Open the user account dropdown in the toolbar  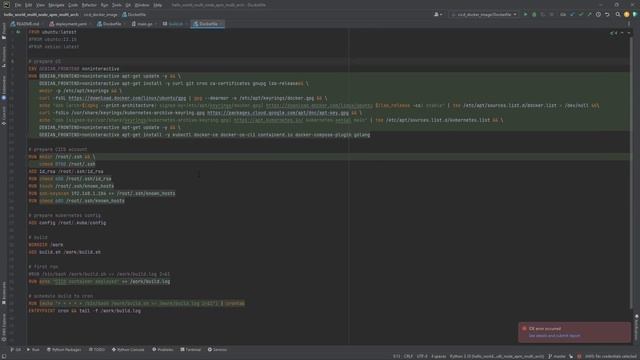[438, 14]
